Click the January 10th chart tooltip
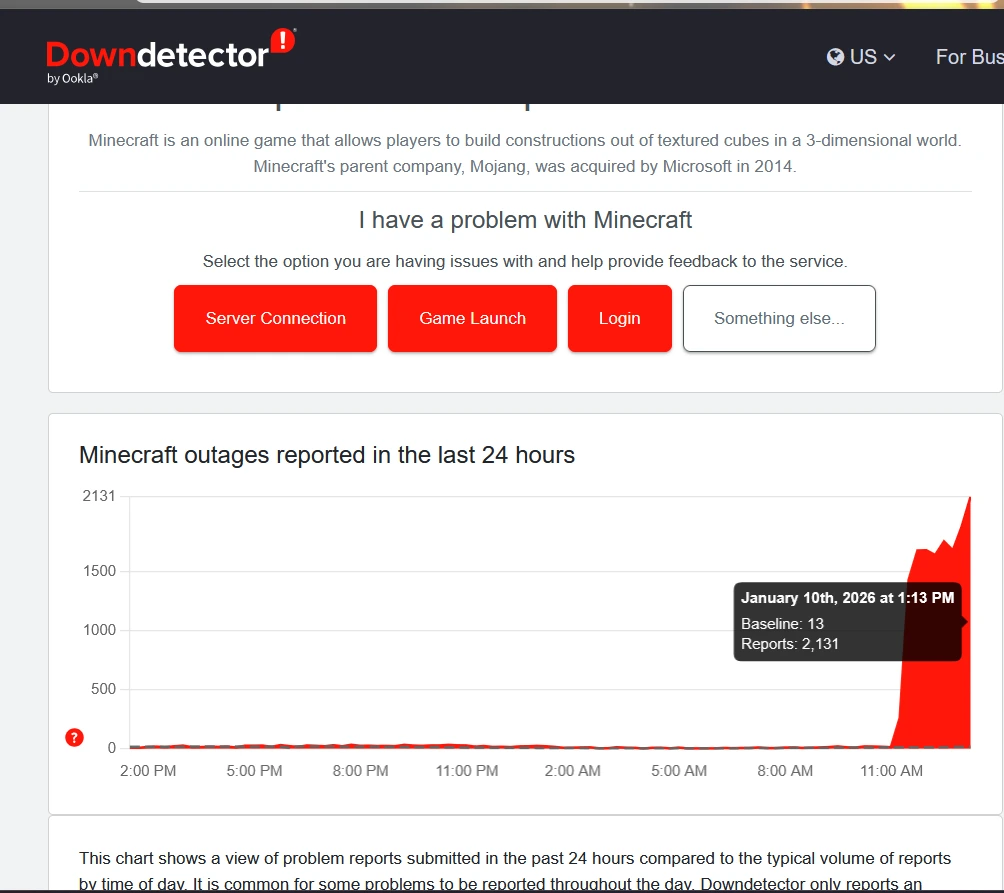Screen dimensions: 1004x893 click(847, 621)
